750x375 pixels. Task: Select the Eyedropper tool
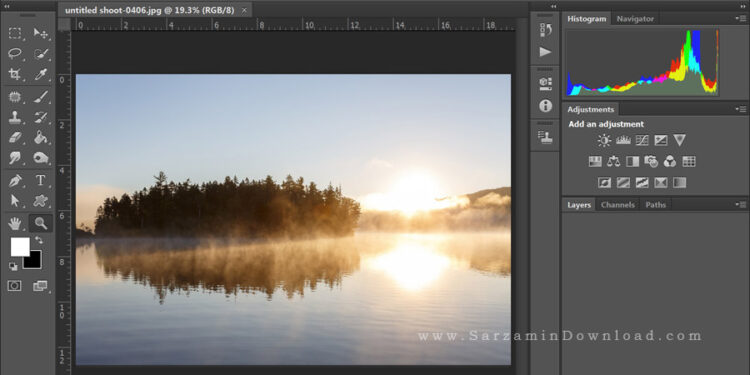point(41,74)
